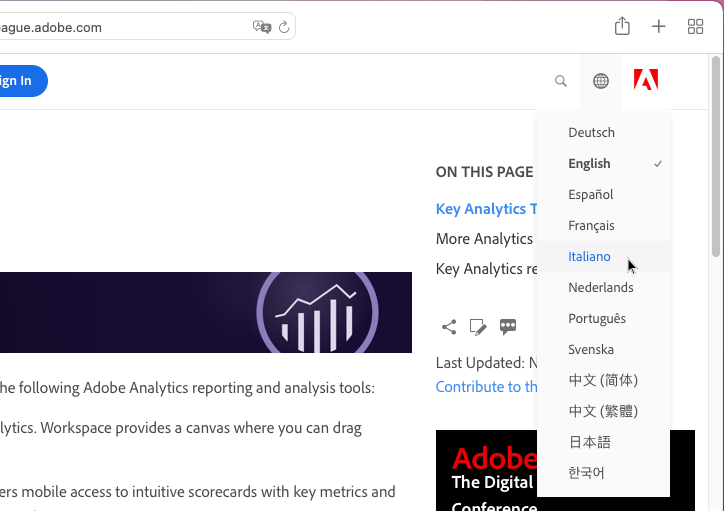Open the Safari share sheet icon
Viewport: 724px width, 511px height.
point(622,26)
